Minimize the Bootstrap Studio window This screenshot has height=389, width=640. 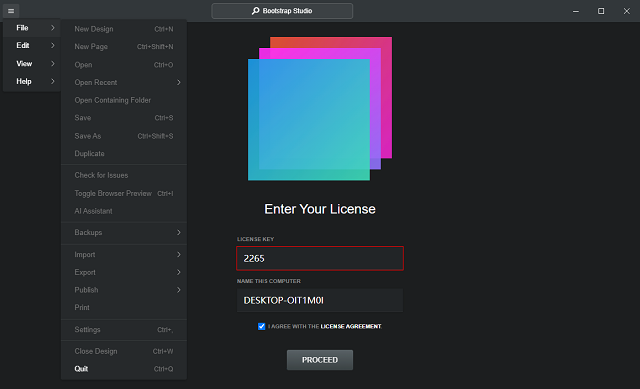tap(576, 11)
